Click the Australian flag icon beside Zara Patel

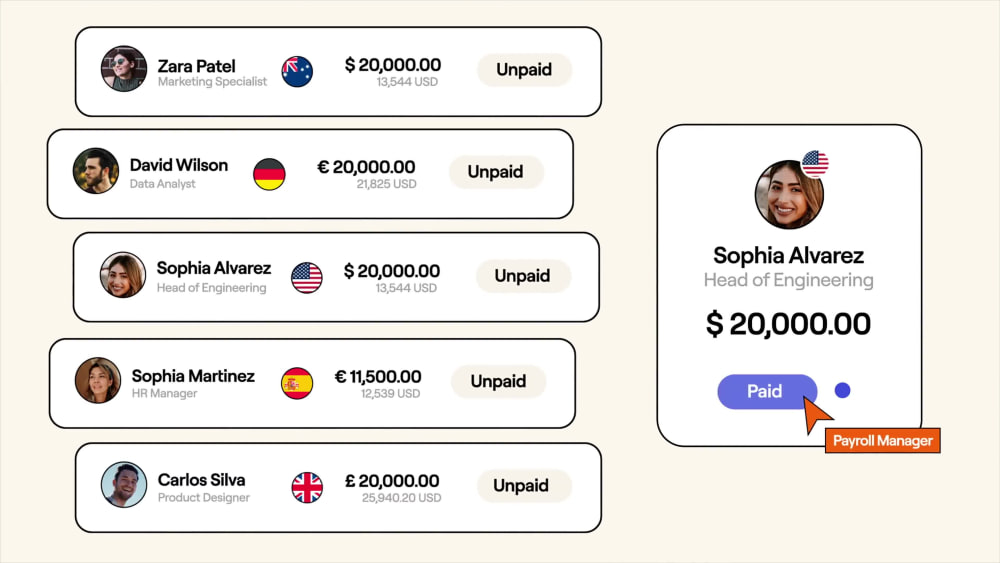(297, 71)
